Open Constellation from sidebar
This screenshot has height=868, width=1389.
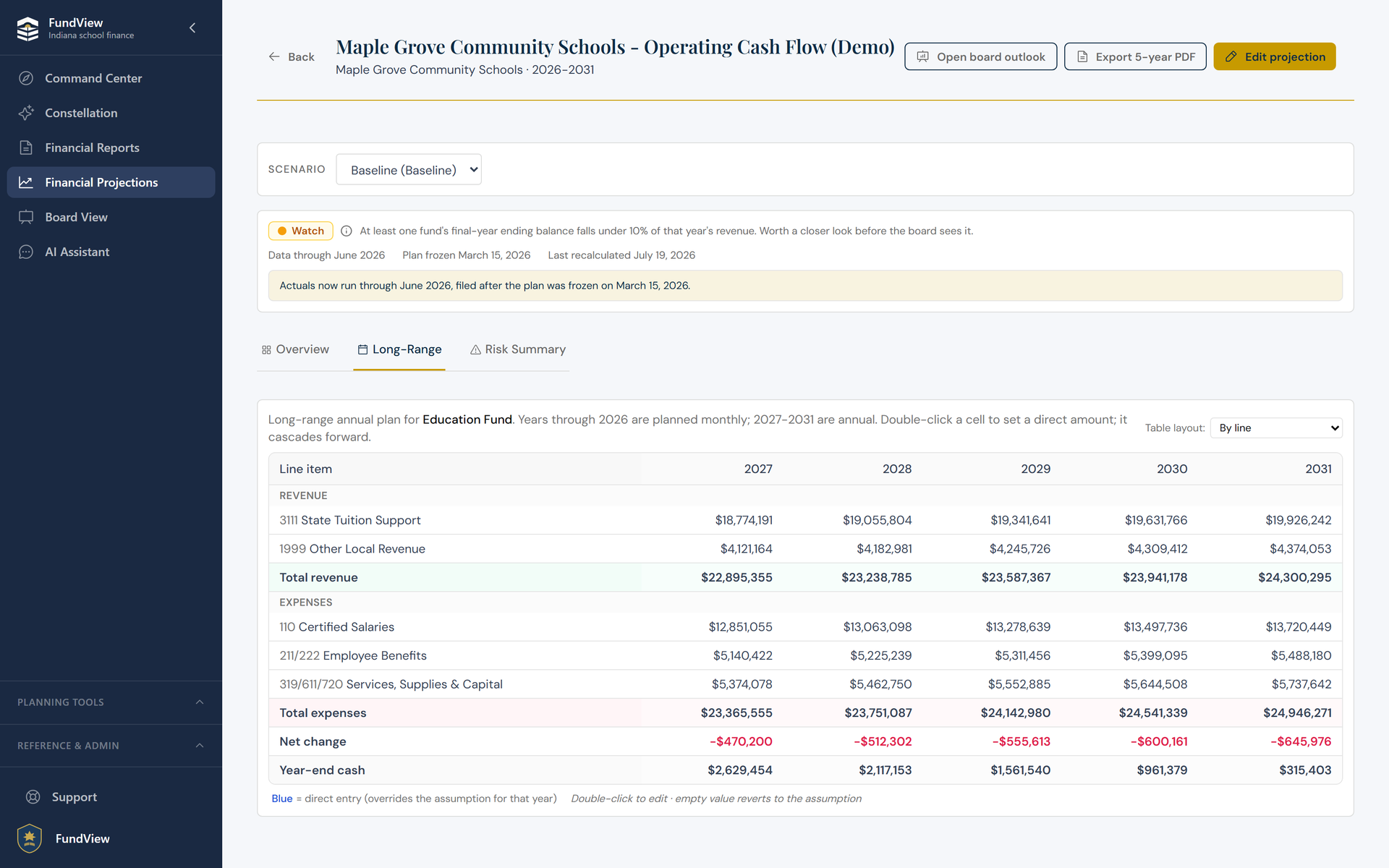[111, 113]
